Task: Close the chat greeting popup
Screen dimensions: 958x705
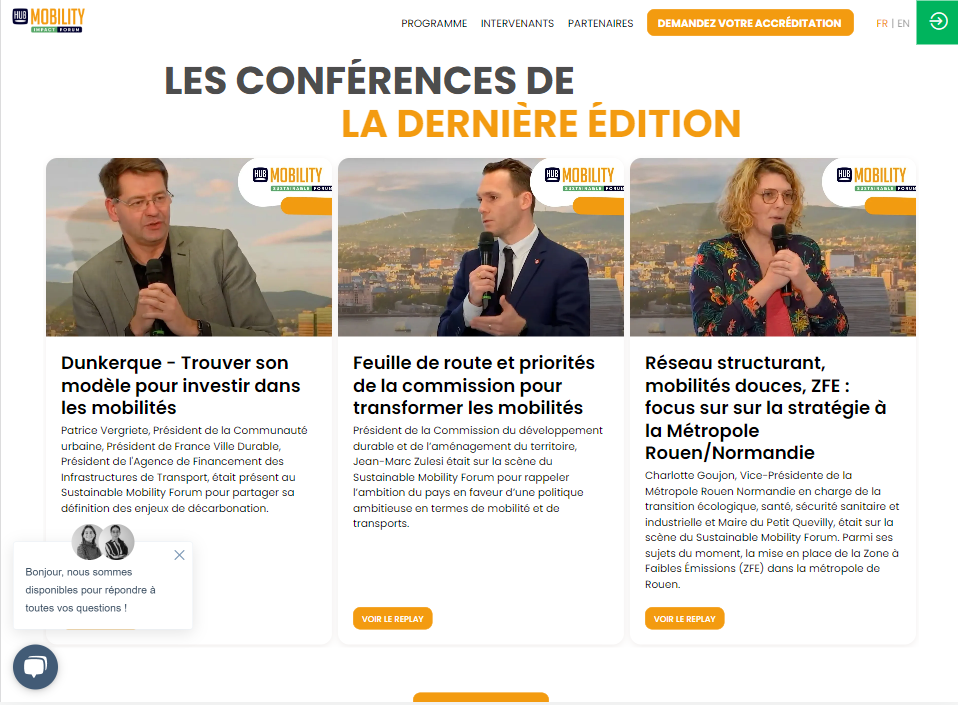Action: point(179,555)
